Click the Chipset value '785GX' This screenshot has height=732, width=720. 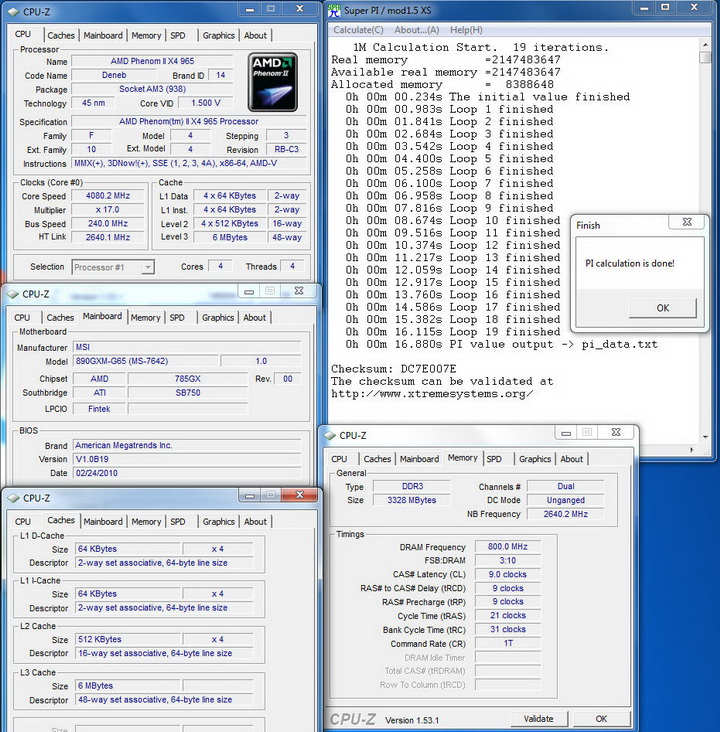(188, 379)
